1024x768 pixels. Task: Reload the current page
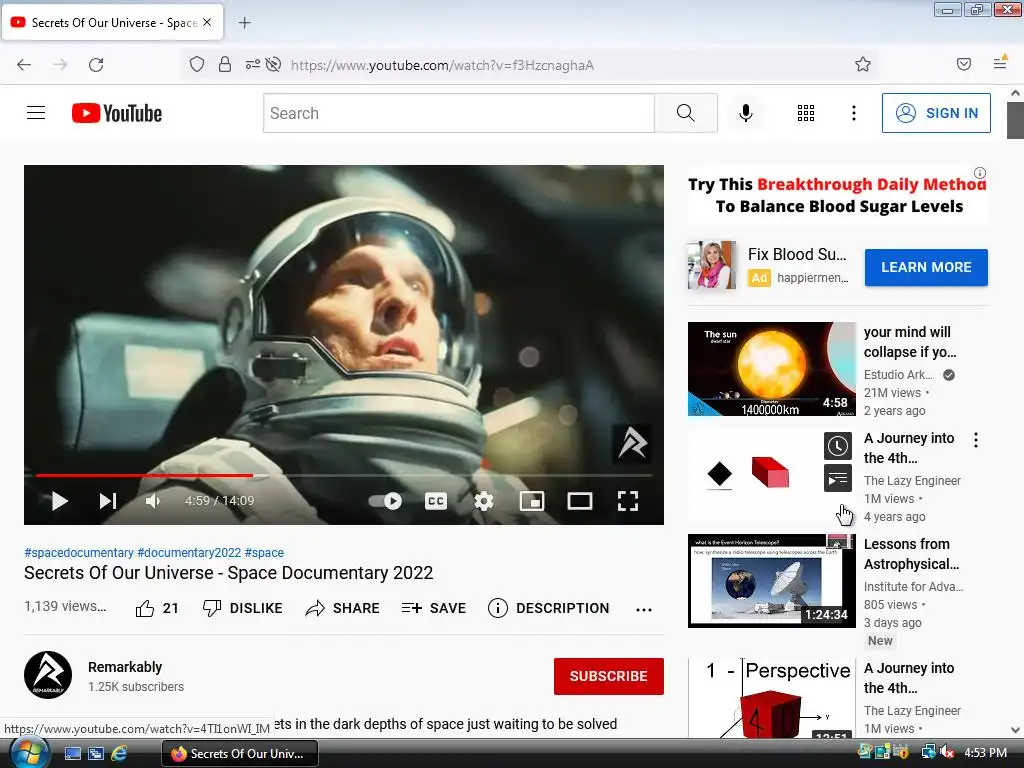point(96,65)
